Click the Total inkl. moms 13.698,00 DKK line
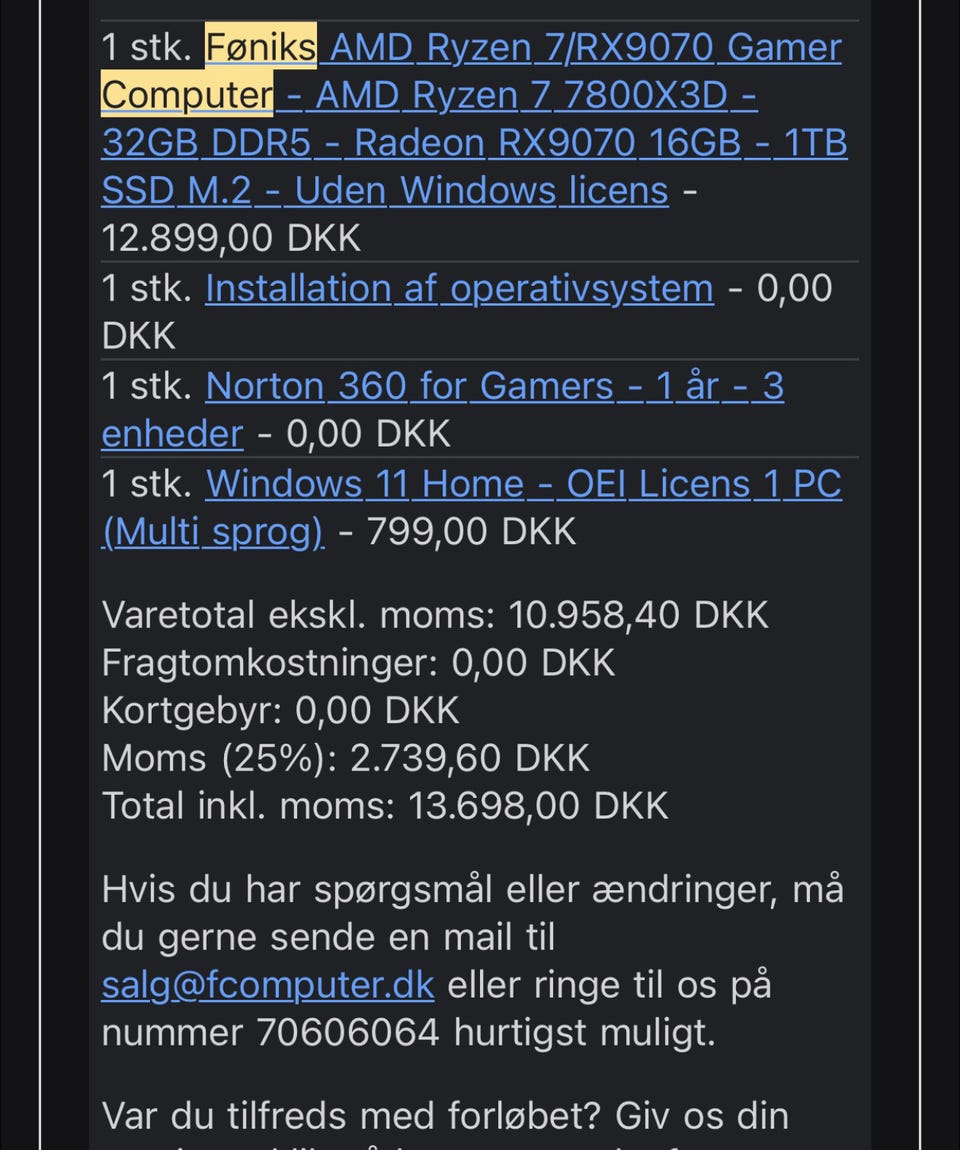960x1150 pixels. pyautogui.click(x=384, y=806)
